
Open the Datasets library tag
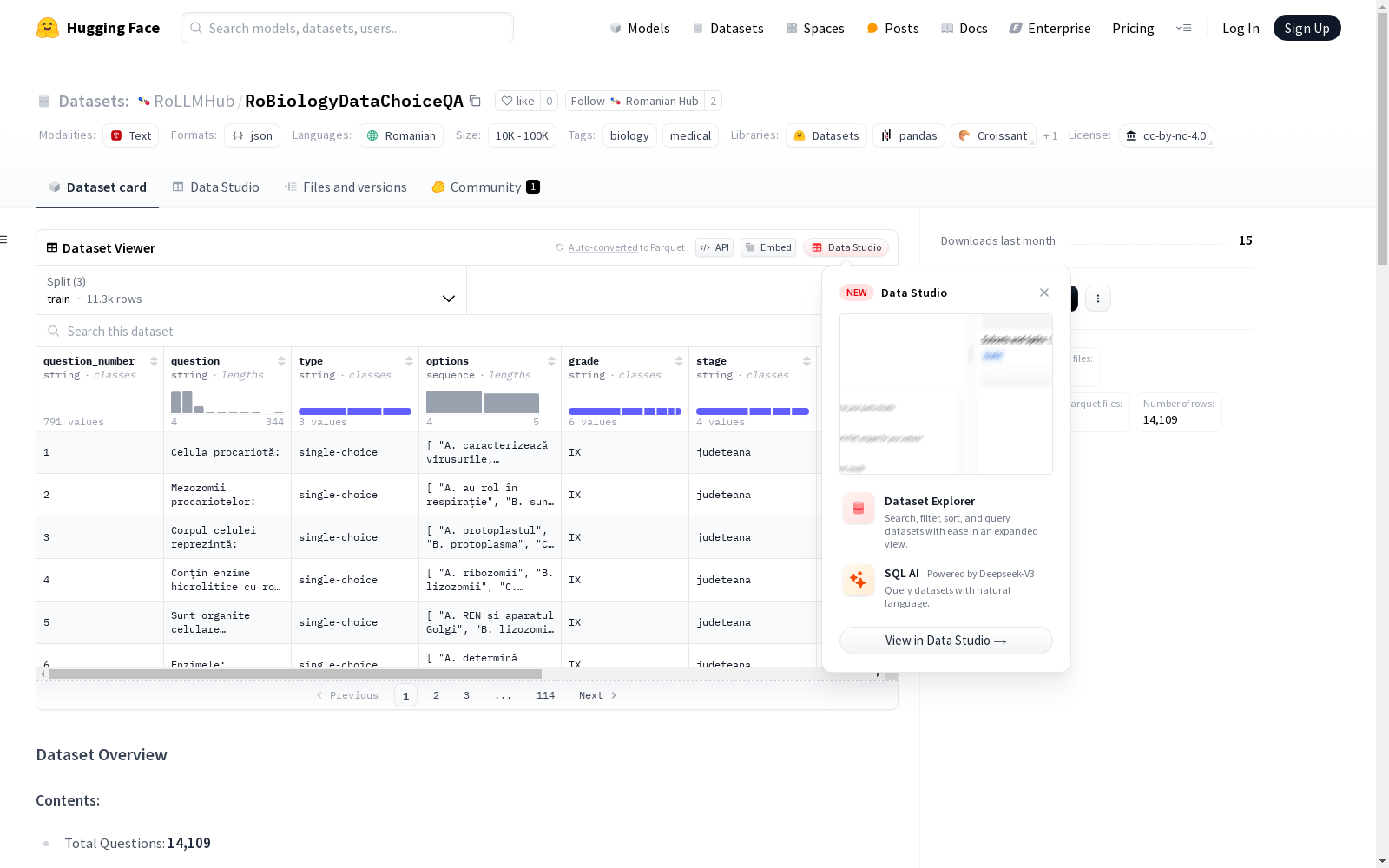tap(826, 135)
